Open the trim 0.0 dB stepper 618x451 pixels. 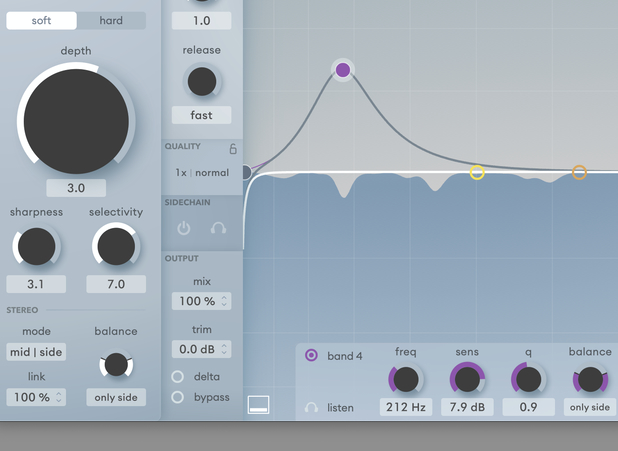tap(202, 349)
